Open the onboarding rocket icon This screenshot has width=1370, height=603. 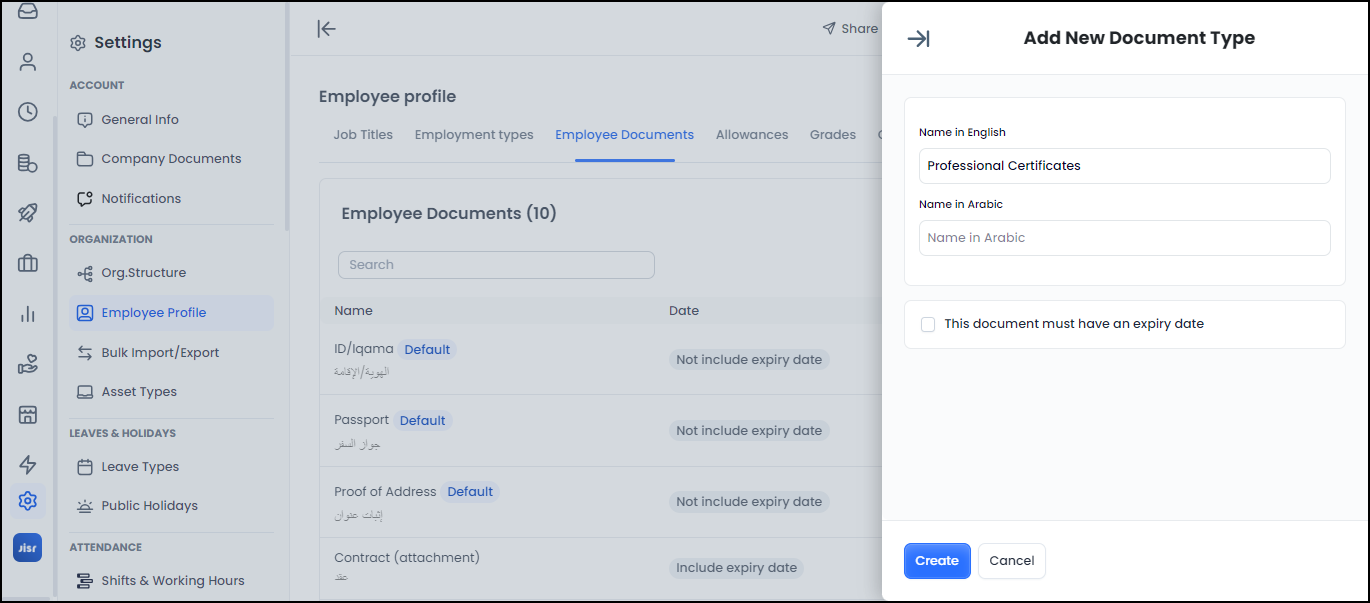(27, 213)
